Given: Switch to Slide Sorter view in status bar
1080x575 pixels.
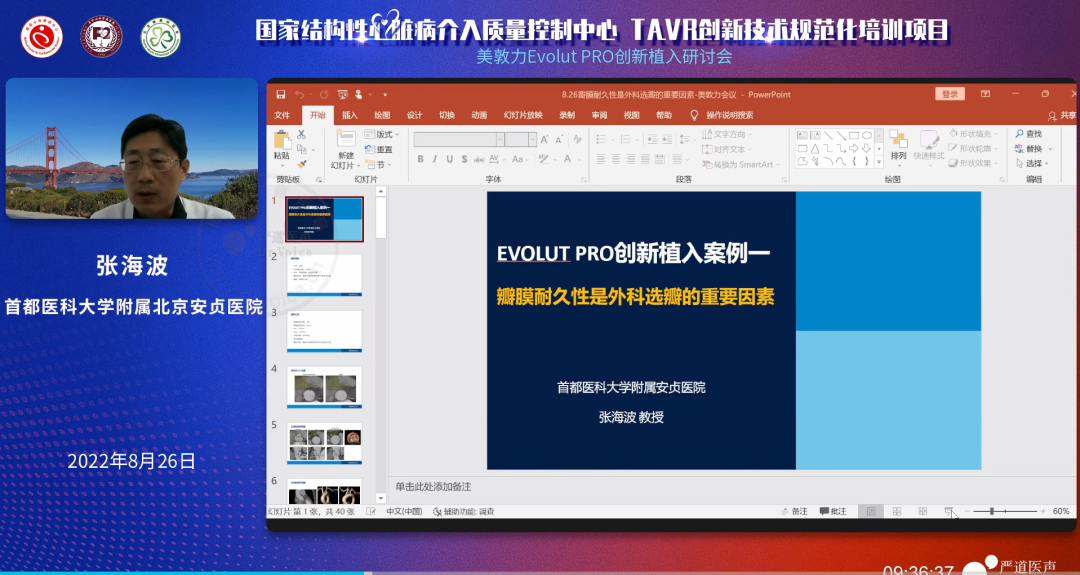Looking at the screenshot, I should pos(897,512).
